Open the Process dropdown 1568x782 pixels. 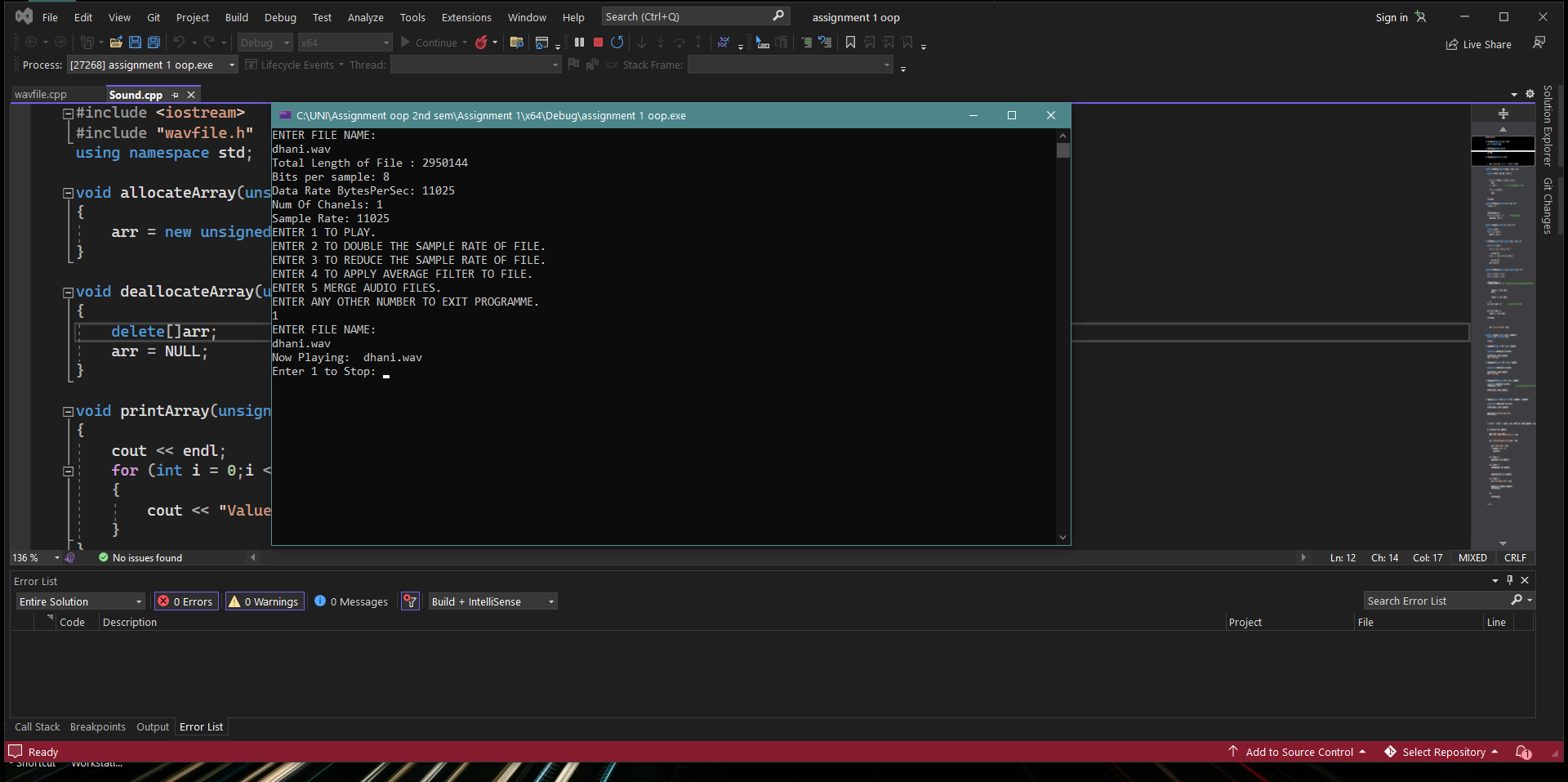coord(152,65)
